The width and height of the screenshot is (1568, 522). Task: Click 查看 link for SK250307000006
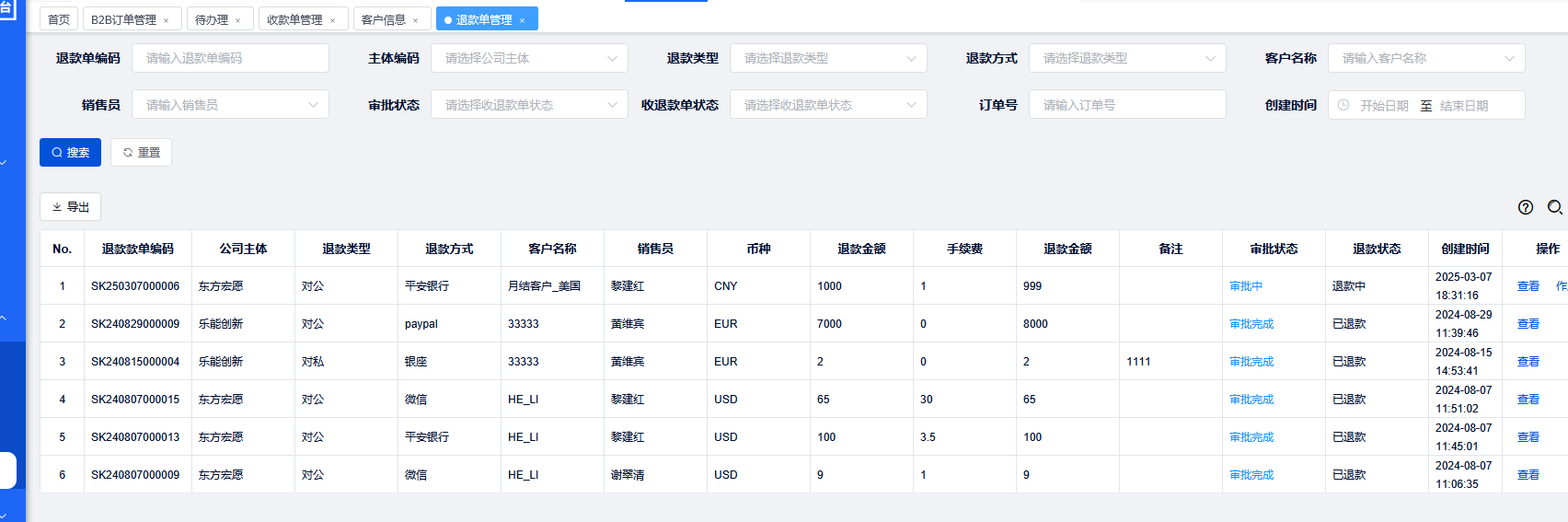tap(1528, 286)
